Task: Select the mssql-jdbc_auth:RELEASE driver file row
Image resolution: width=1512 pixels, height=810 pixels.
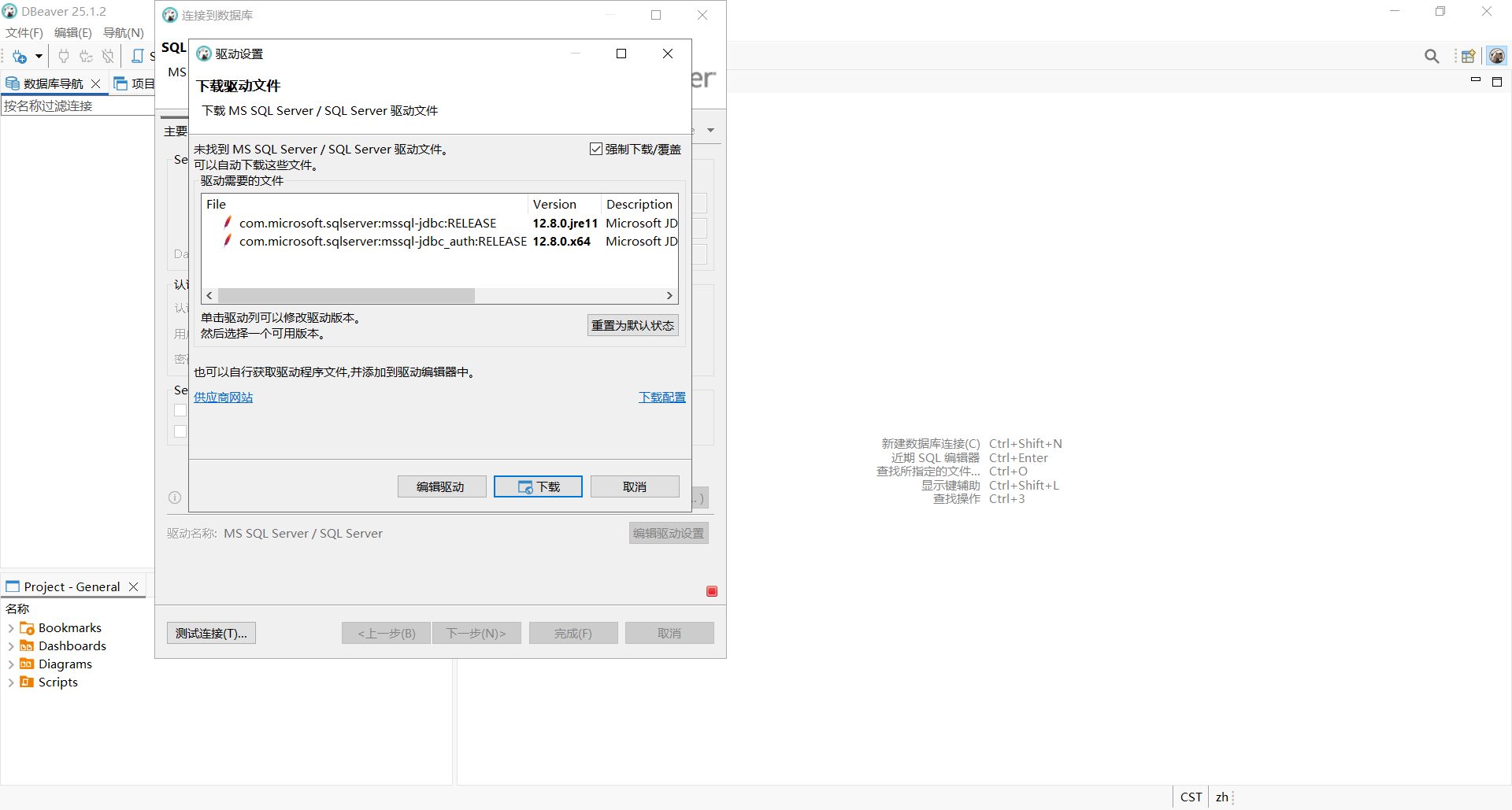Action: click(383, 242)
